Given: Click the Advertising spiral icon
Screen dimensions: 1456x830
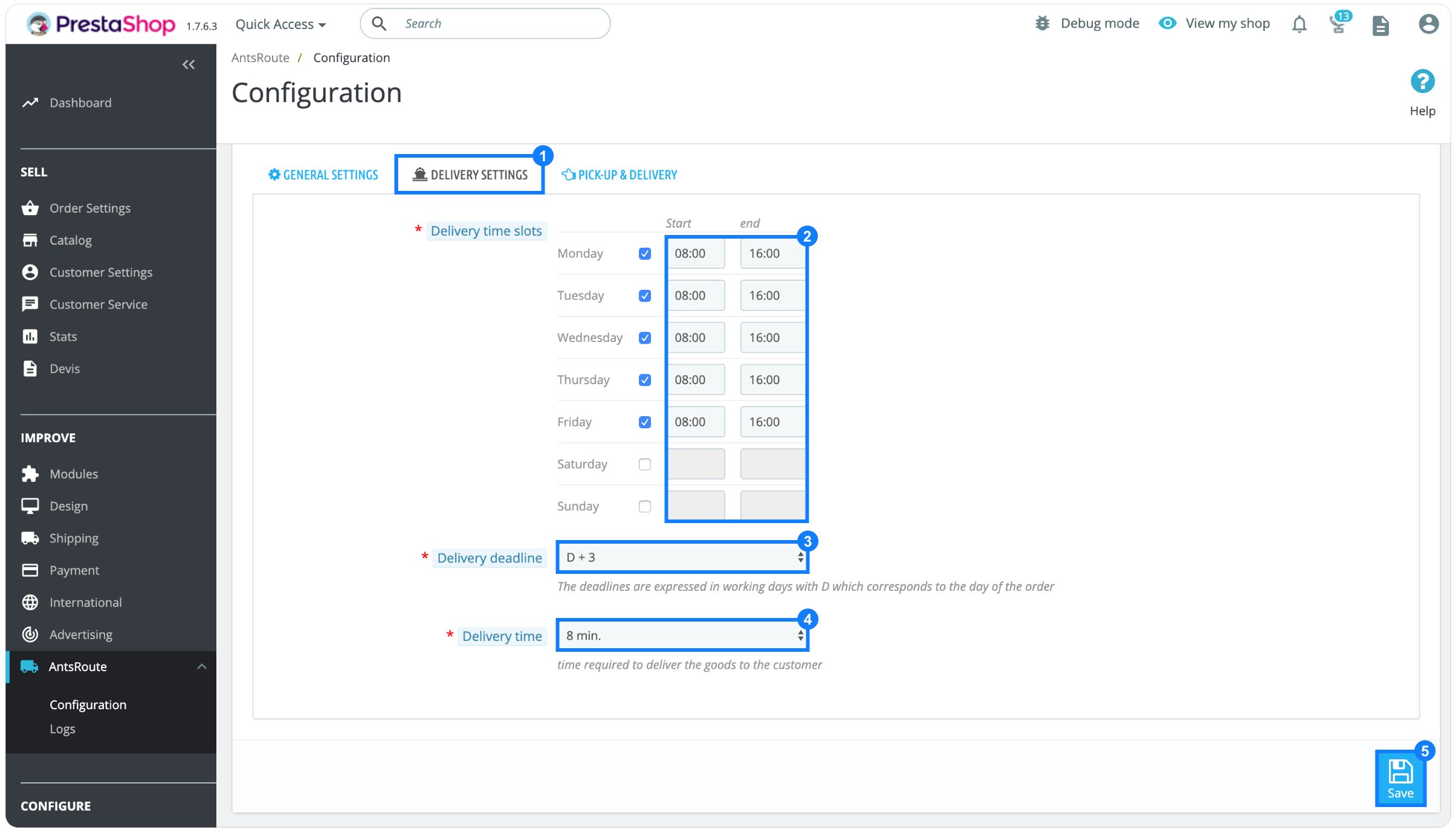Looking at the screenshot, I should (30, 634).
